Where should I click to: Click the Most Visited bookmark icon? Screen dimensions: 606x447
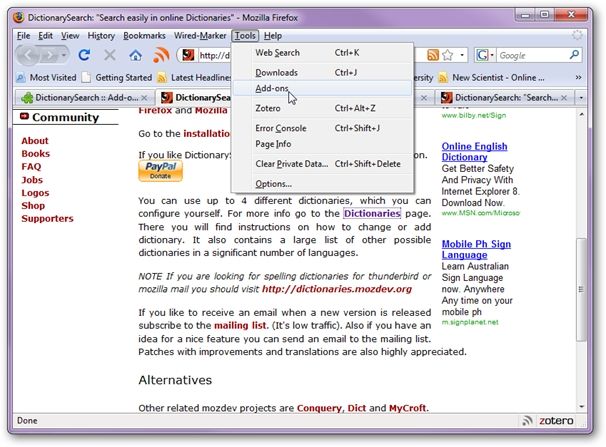point(20,78)
